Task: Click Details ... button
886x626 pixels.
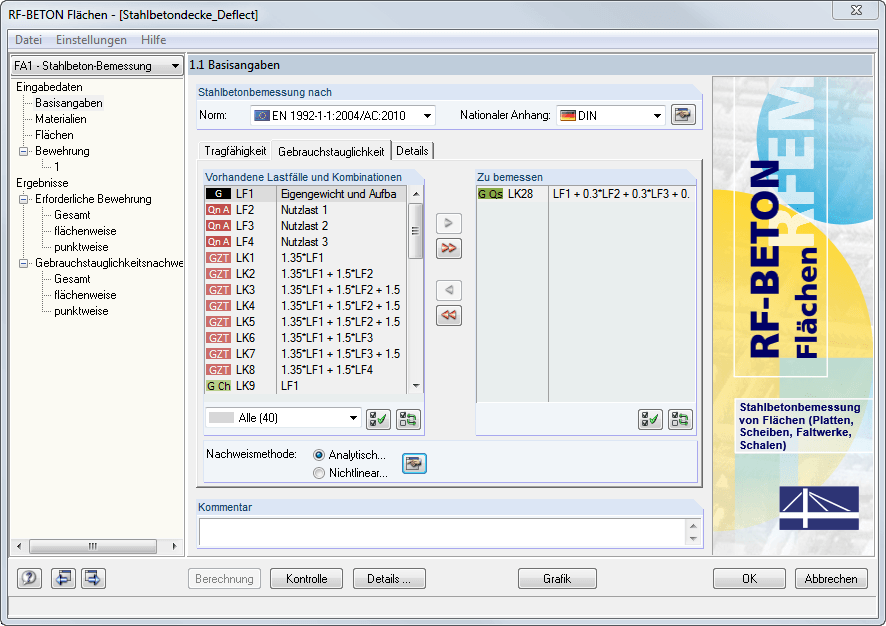Action: [x=389, y=579]
